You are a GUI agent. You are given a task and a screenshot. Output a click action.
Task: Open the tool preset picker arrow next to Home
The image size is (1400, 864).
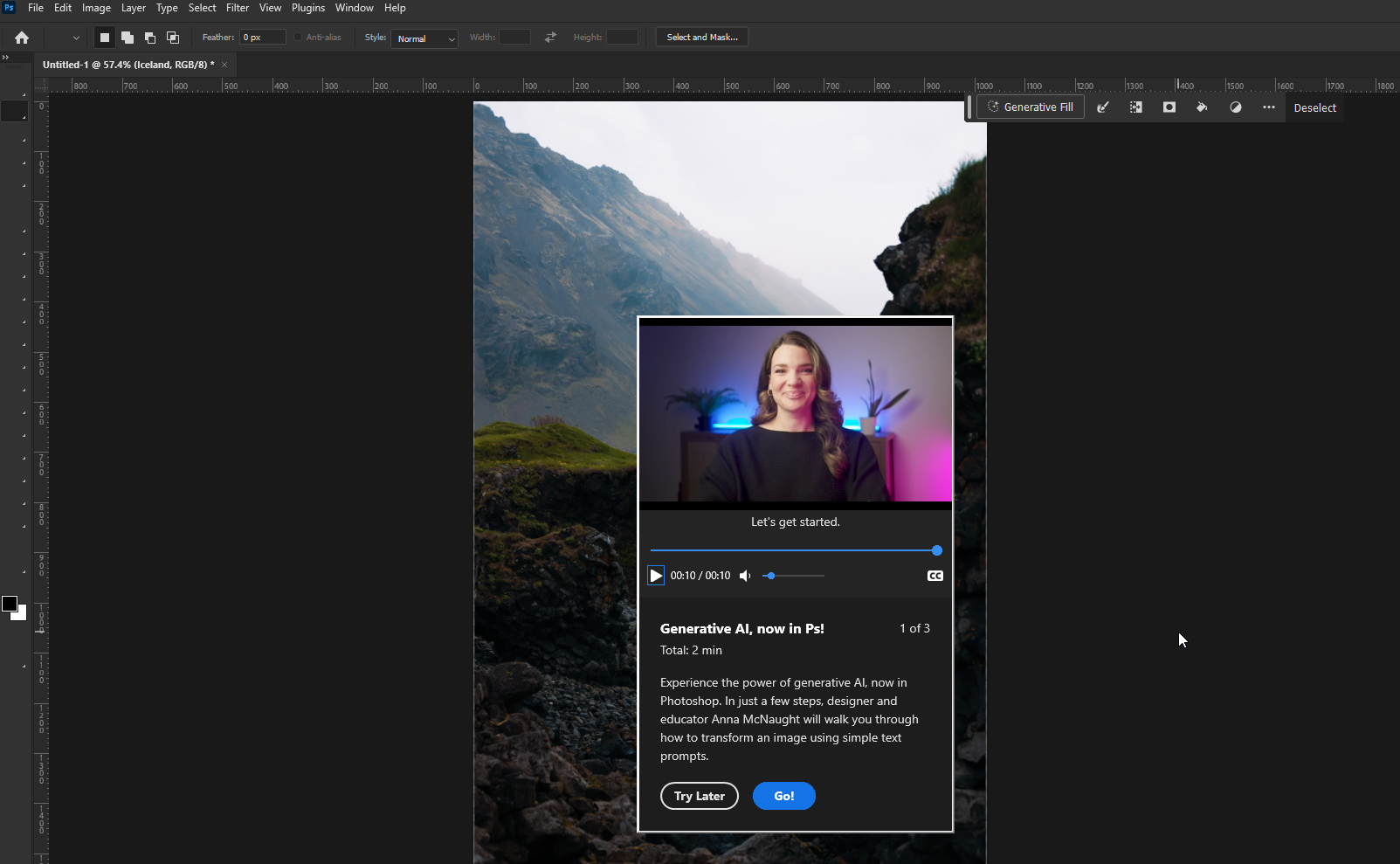pyautogui.click(x=77, y=38)
